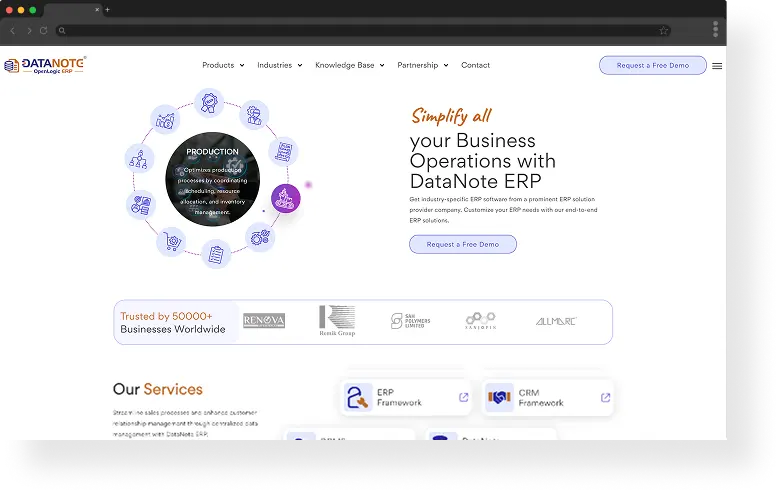The height and width of the screenshot is (495, 782).
Task: Select the shopping cart purchase module icon
Action: [x=172, y=242]
